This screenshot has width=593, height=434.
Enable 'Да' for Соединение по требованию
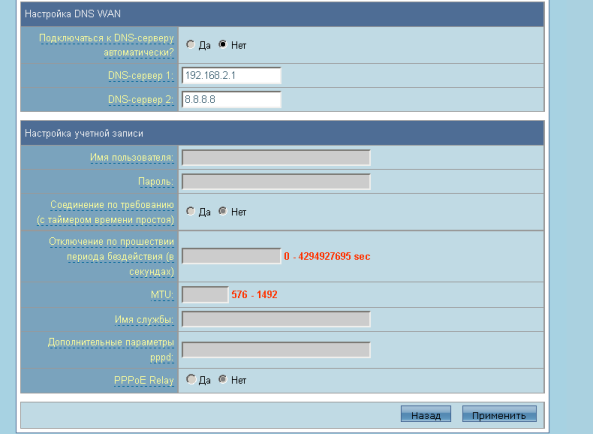(x=190, y=211)
